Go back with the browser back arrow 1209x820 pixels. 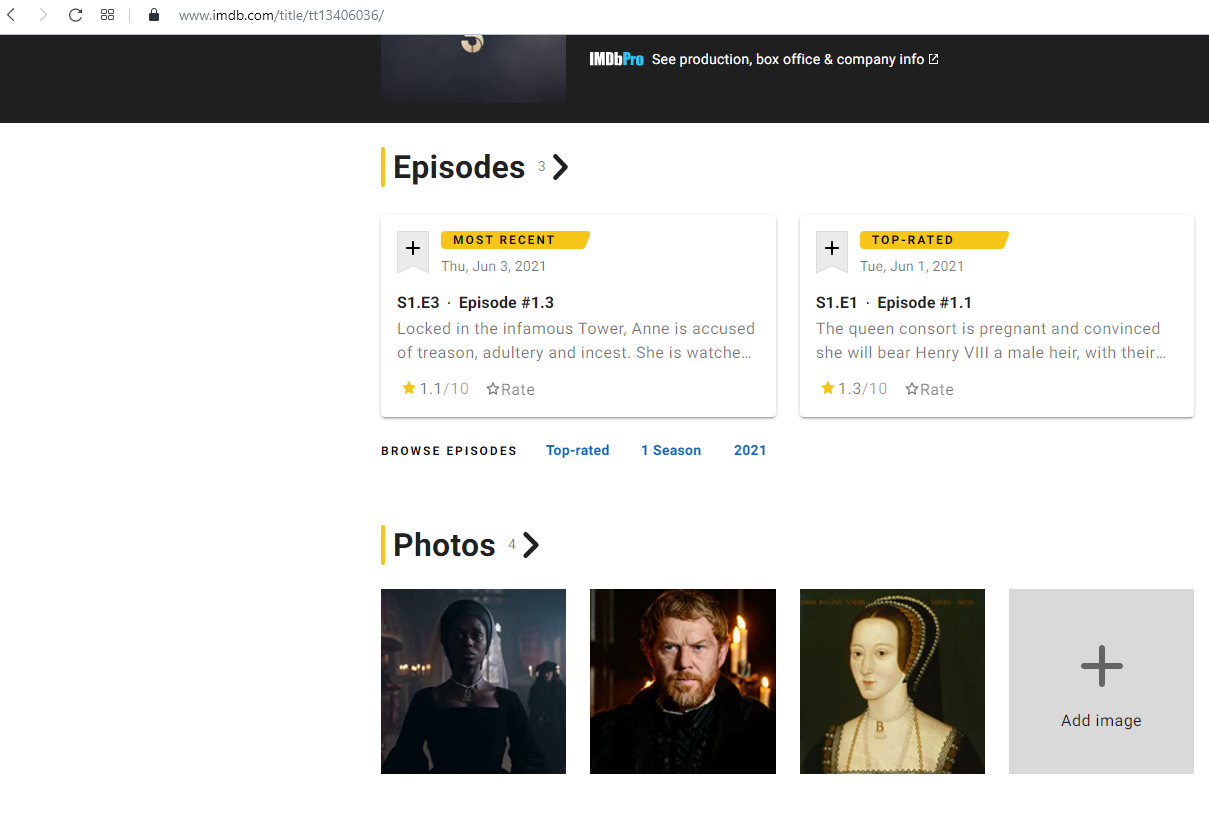pos(11,15)
